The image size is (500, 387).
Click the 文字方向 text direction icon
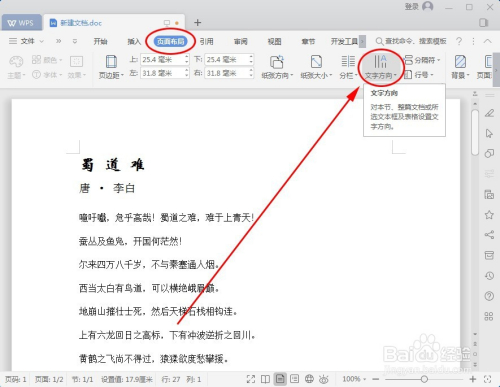click(380, 62)
